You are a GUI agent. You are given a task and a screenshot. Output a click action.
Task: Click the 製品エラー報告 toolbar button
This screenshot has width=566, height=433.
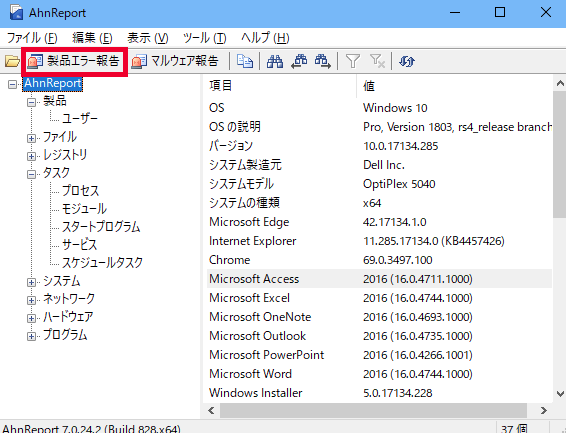pos(74,61)
